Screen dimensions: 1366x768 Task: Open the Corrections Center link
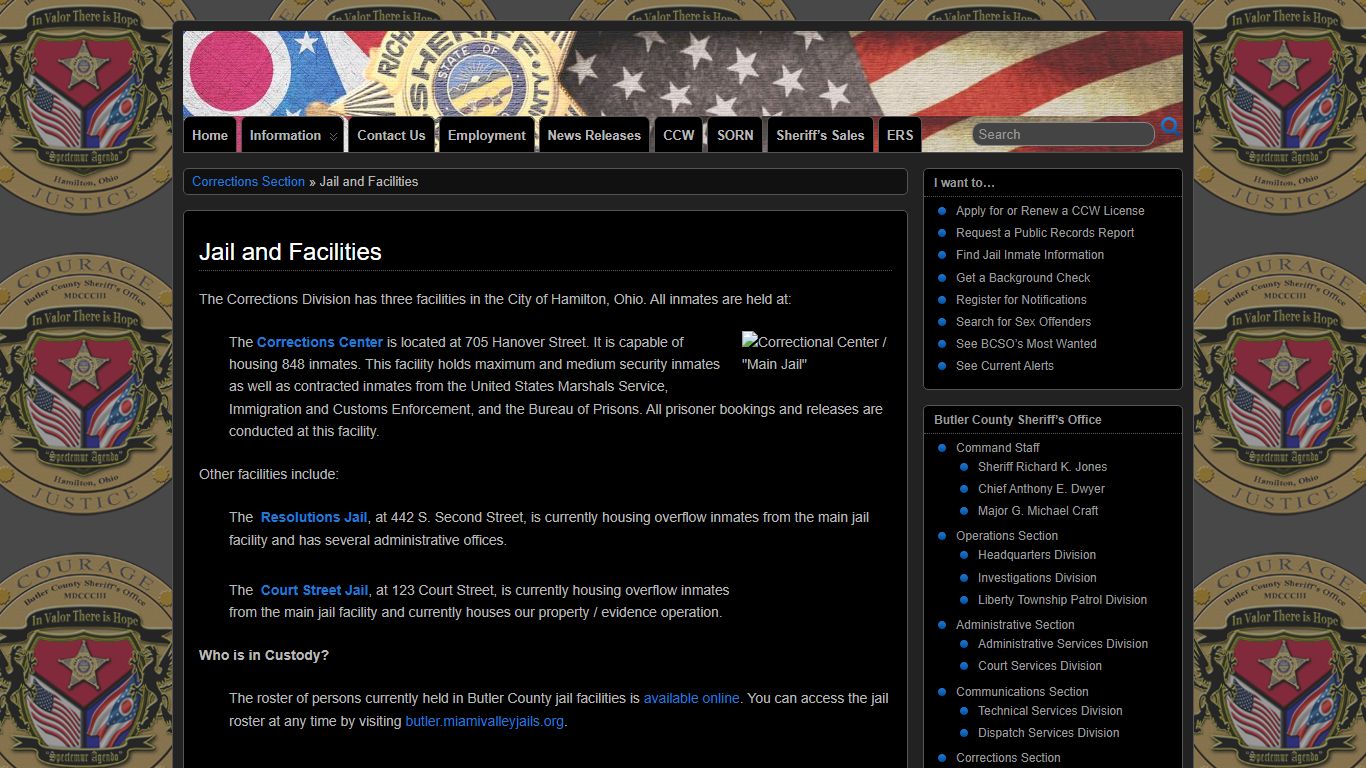click(x=320, y=342)
